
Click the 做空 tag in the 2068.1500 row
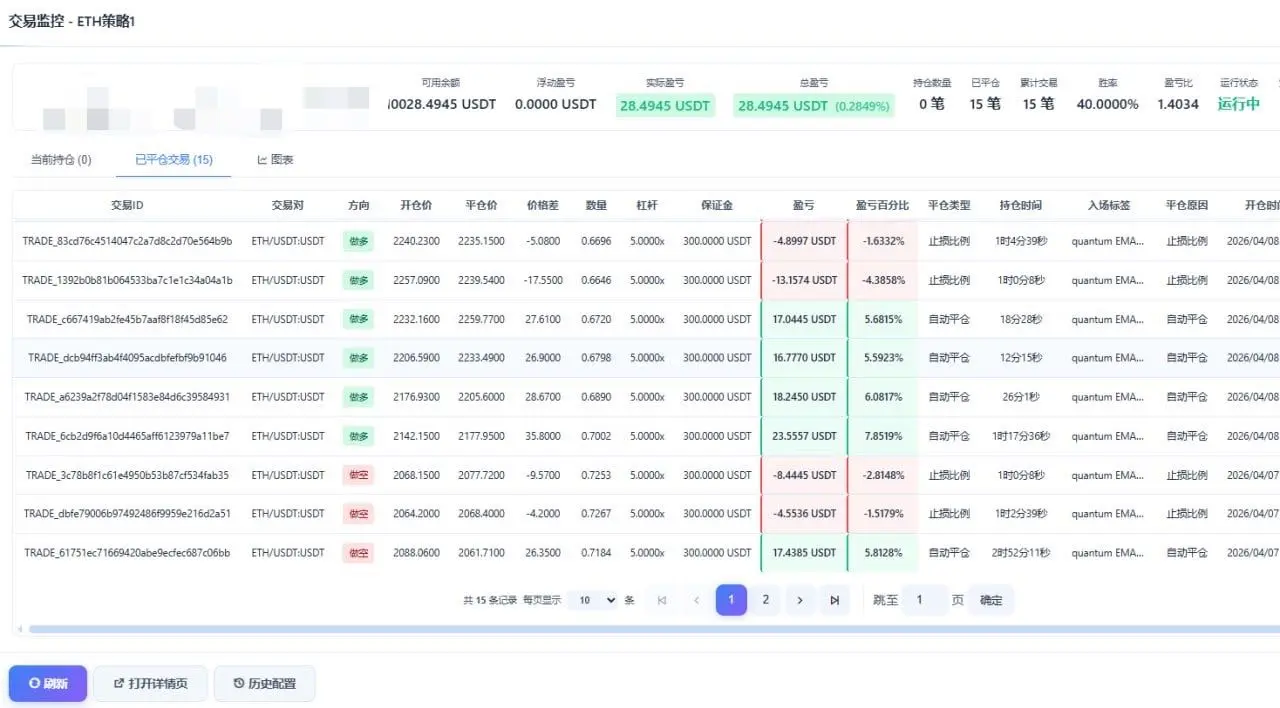pos(358,475)
